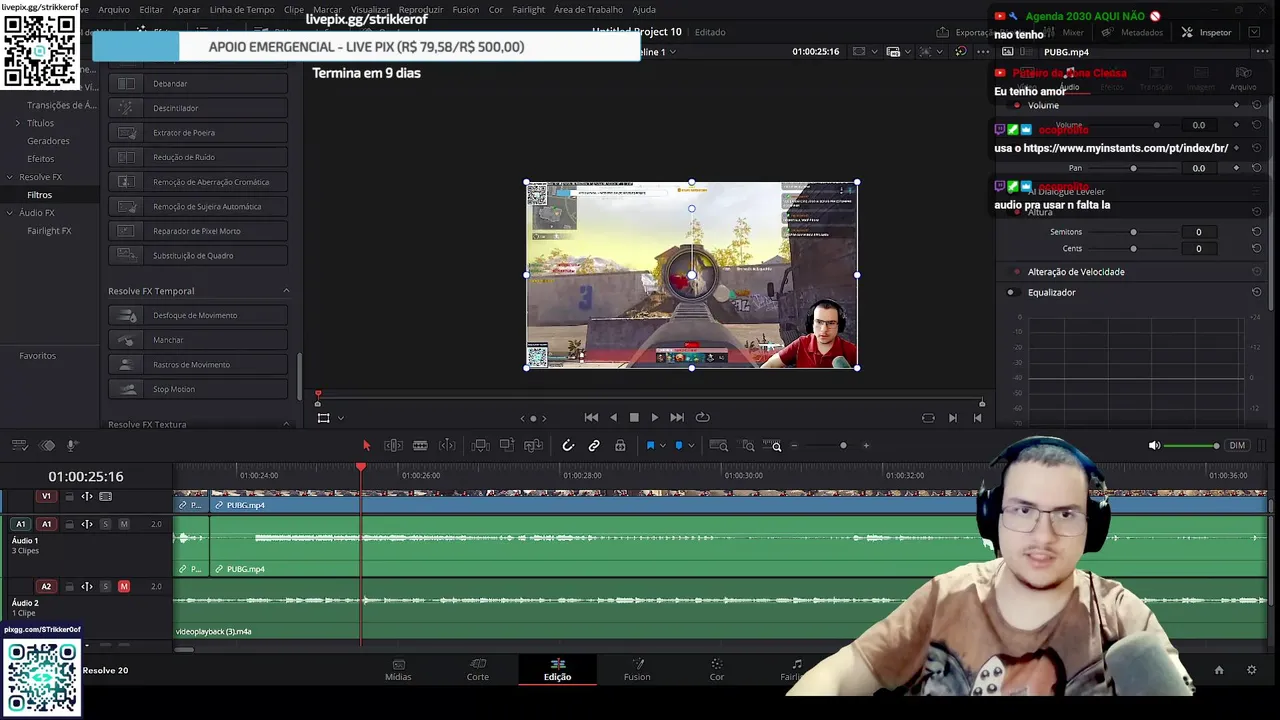
Task: Click the Detail zoom icon
Action: [x=748, y=446]
